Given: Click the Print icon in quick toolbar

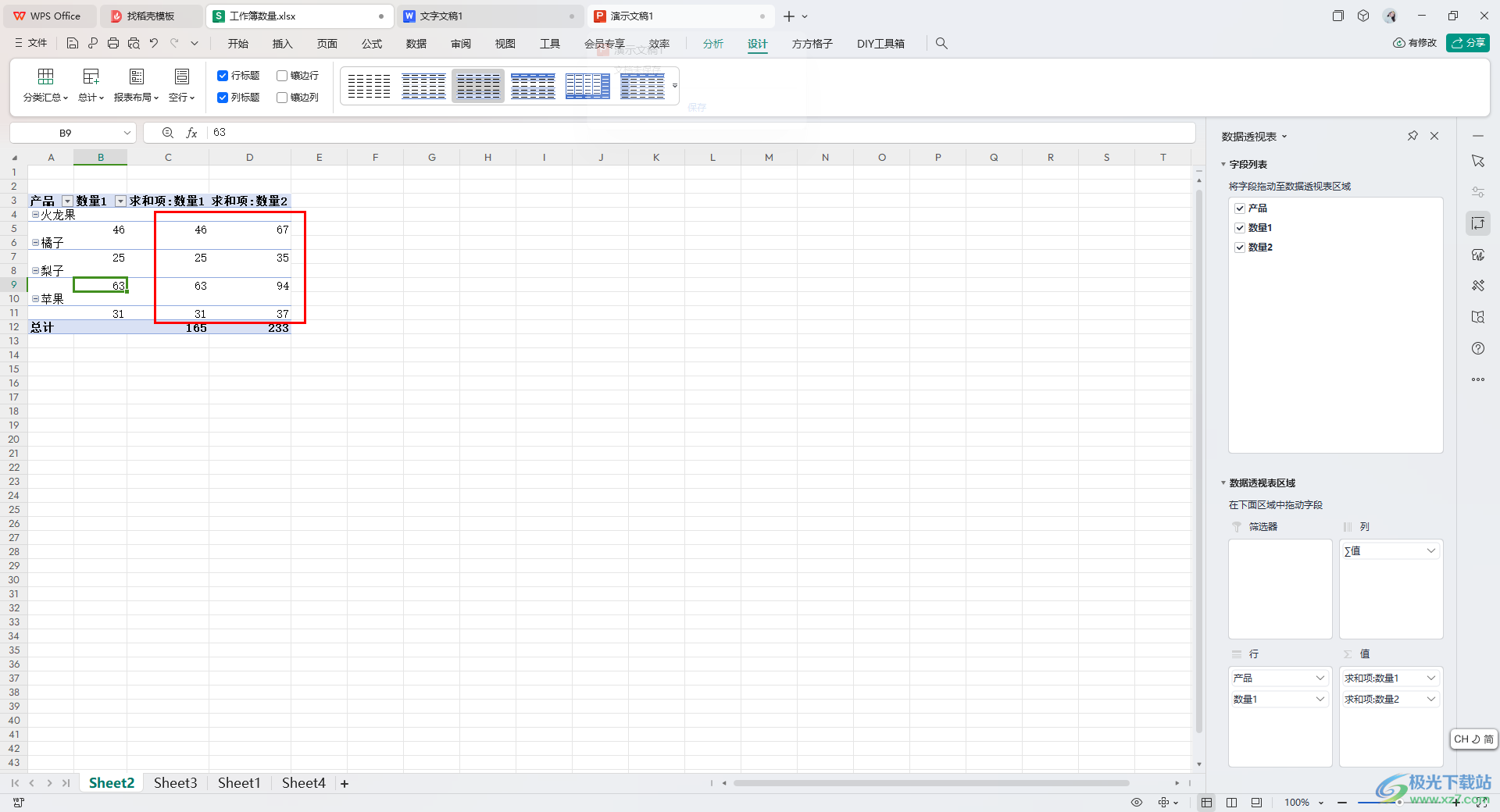Looking at the screenshot, I should pyautogui.click(x=113, y=44).
